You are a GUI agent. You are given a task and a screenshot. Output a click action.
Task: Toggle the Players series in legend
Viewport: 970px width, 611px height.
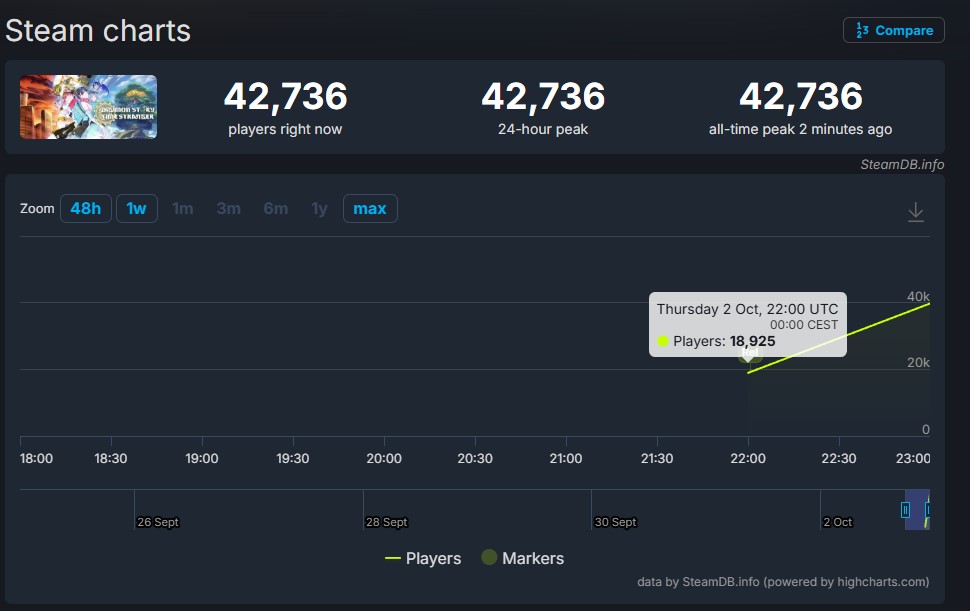423,558
